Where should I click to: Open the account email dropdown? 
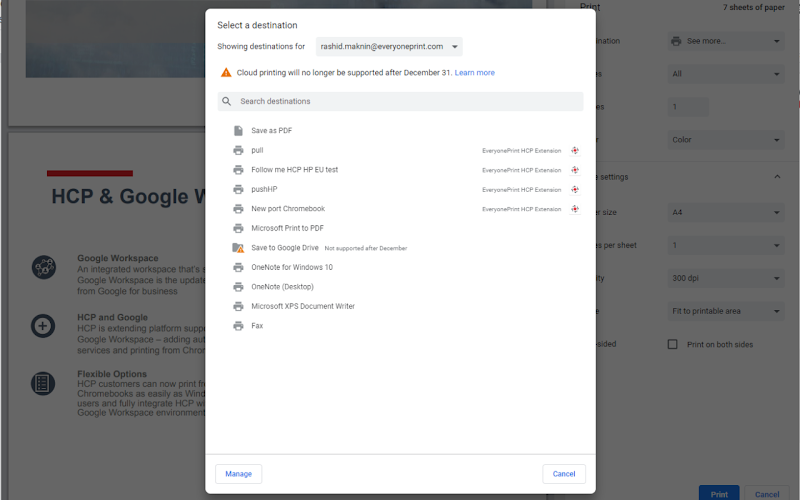[389, 46]
